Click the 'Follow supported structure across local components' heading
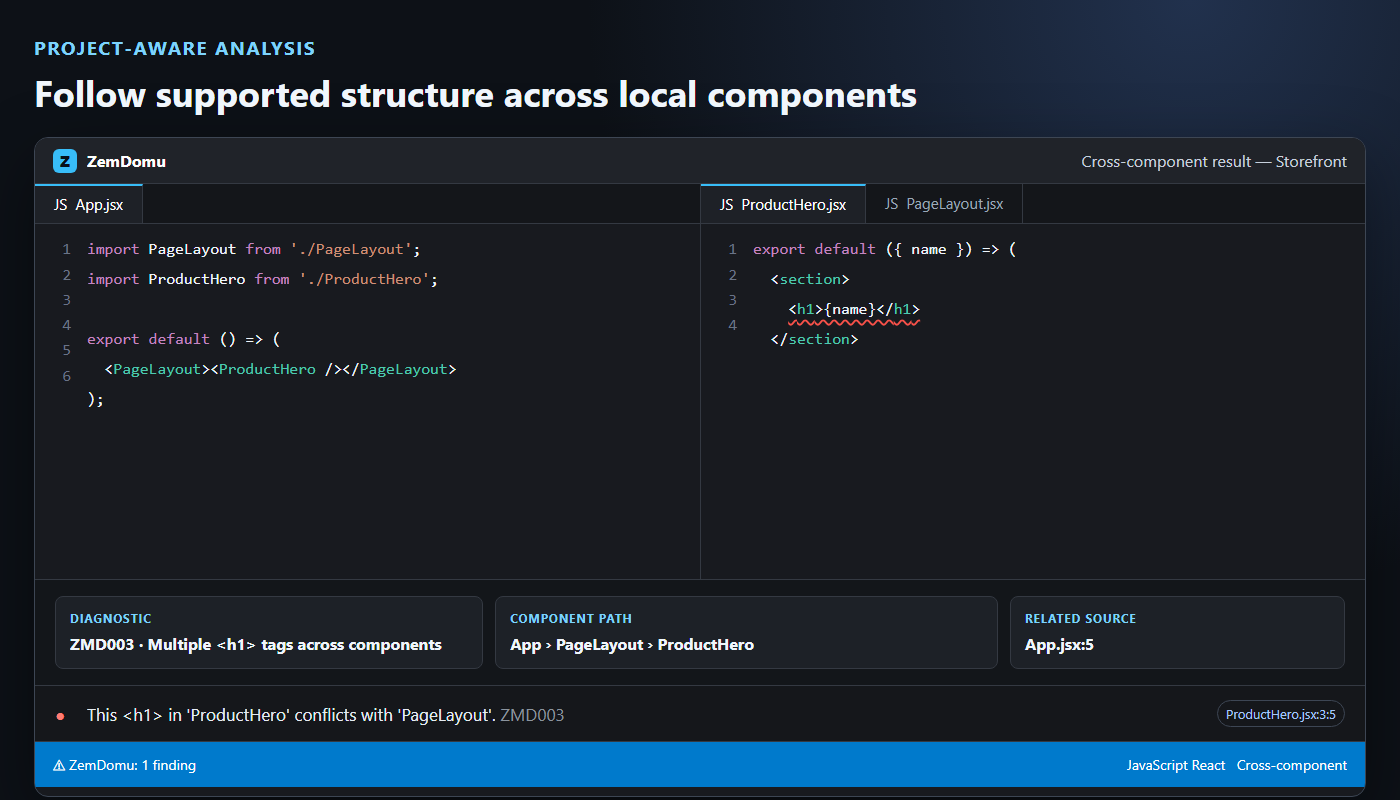 476,95
